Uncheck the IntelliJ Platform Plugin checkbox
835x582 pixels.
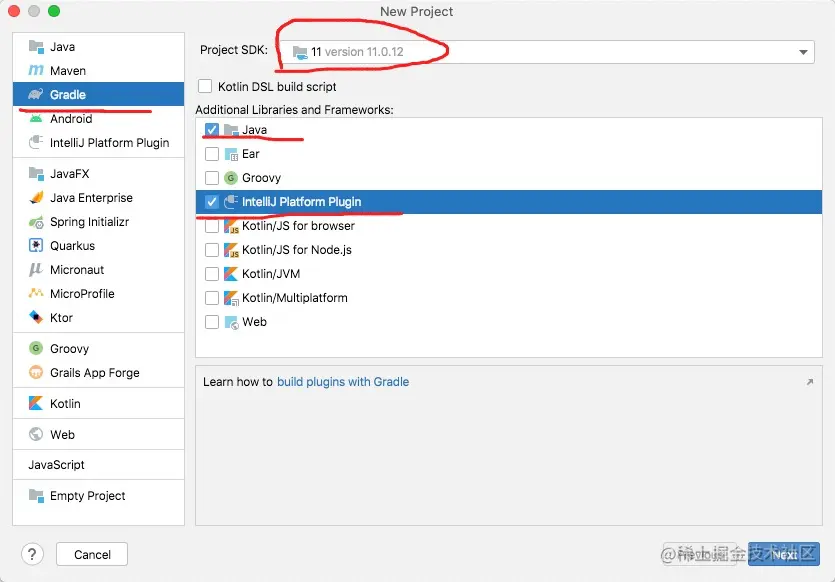(212, 202)
